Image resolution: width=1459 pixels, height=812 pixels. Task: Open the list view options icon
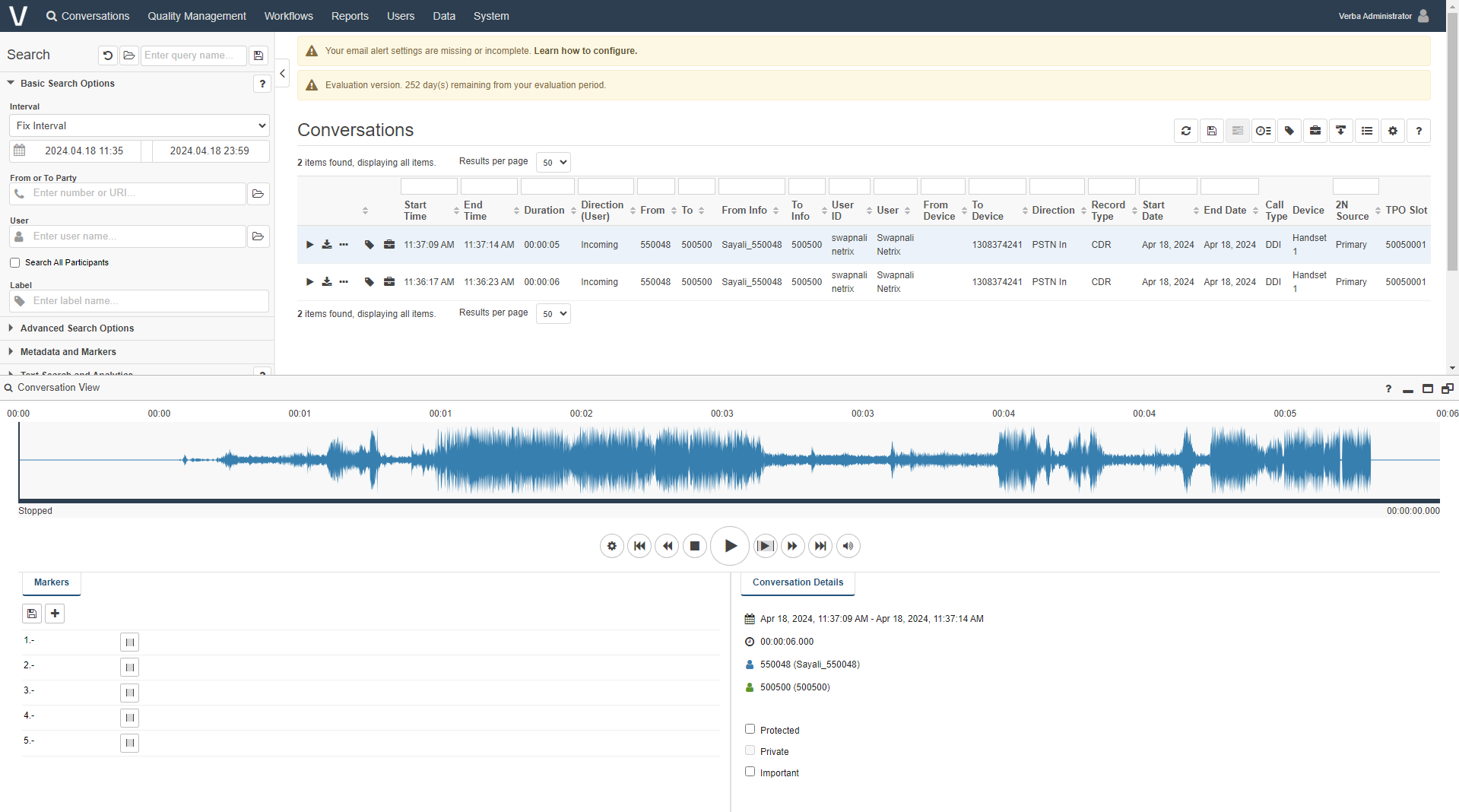1367,131
